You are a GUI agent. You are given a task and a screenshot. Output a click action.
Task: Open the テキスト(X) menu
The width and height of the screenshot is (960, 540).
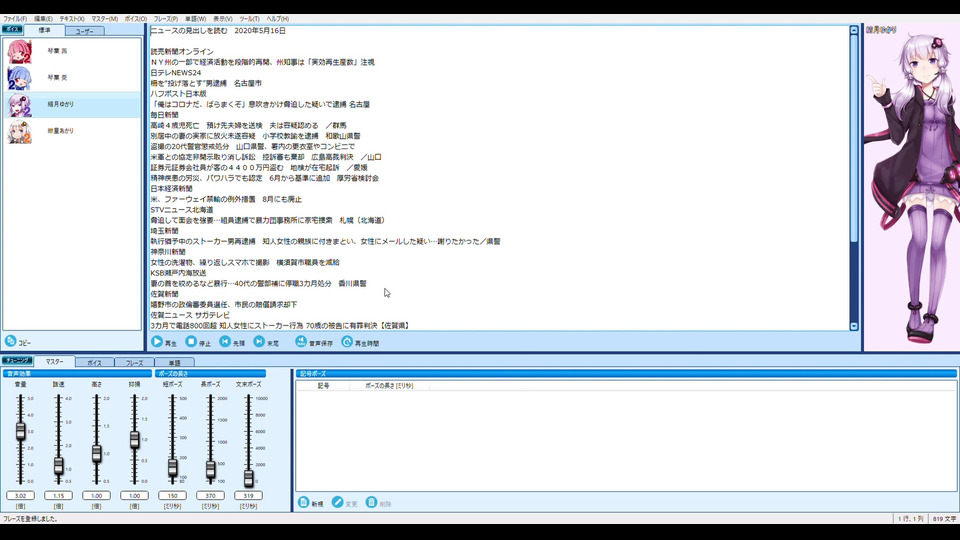[72, 19]
